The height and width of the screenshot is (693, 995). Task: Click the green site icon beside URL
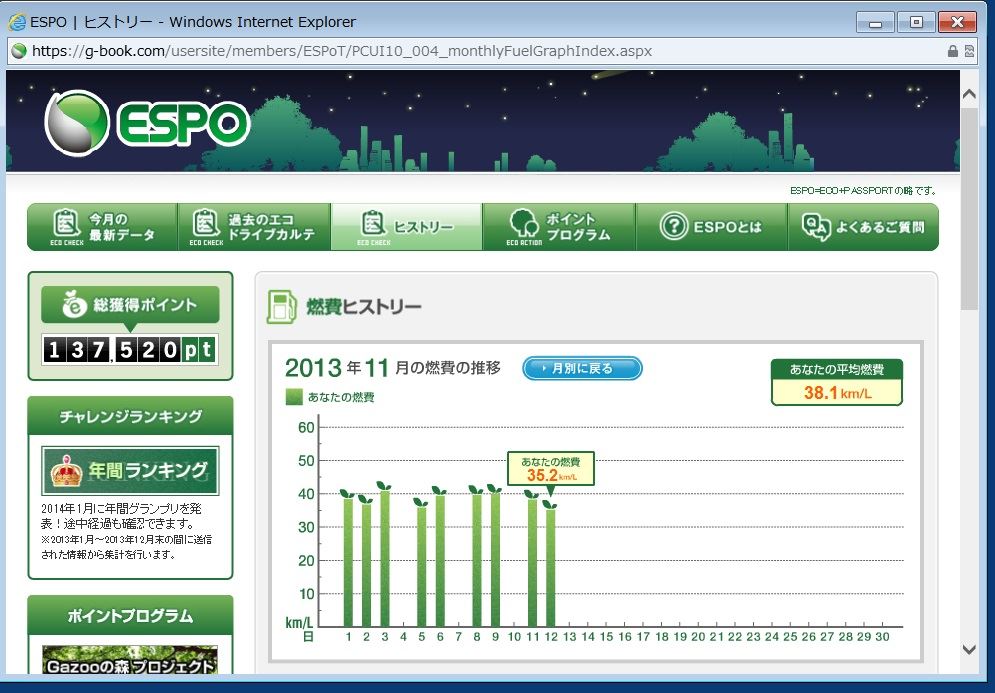(x=19, y=51)
